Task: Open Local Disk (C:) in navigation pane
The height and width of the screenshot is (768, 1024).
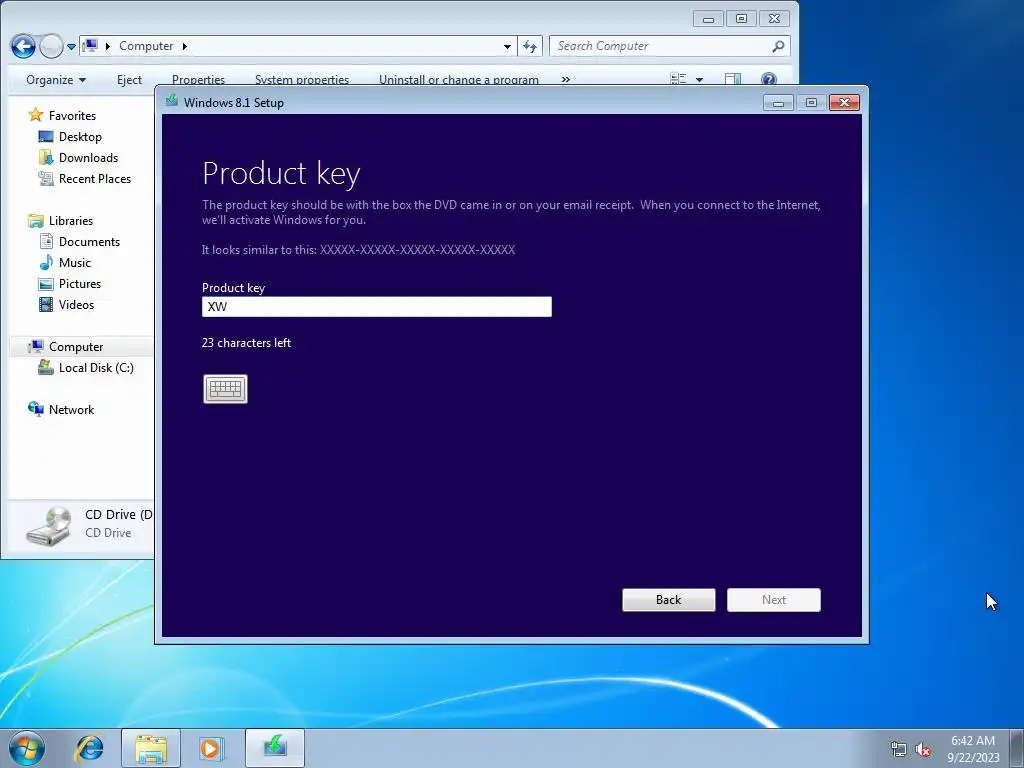Action: click(96, 368)
